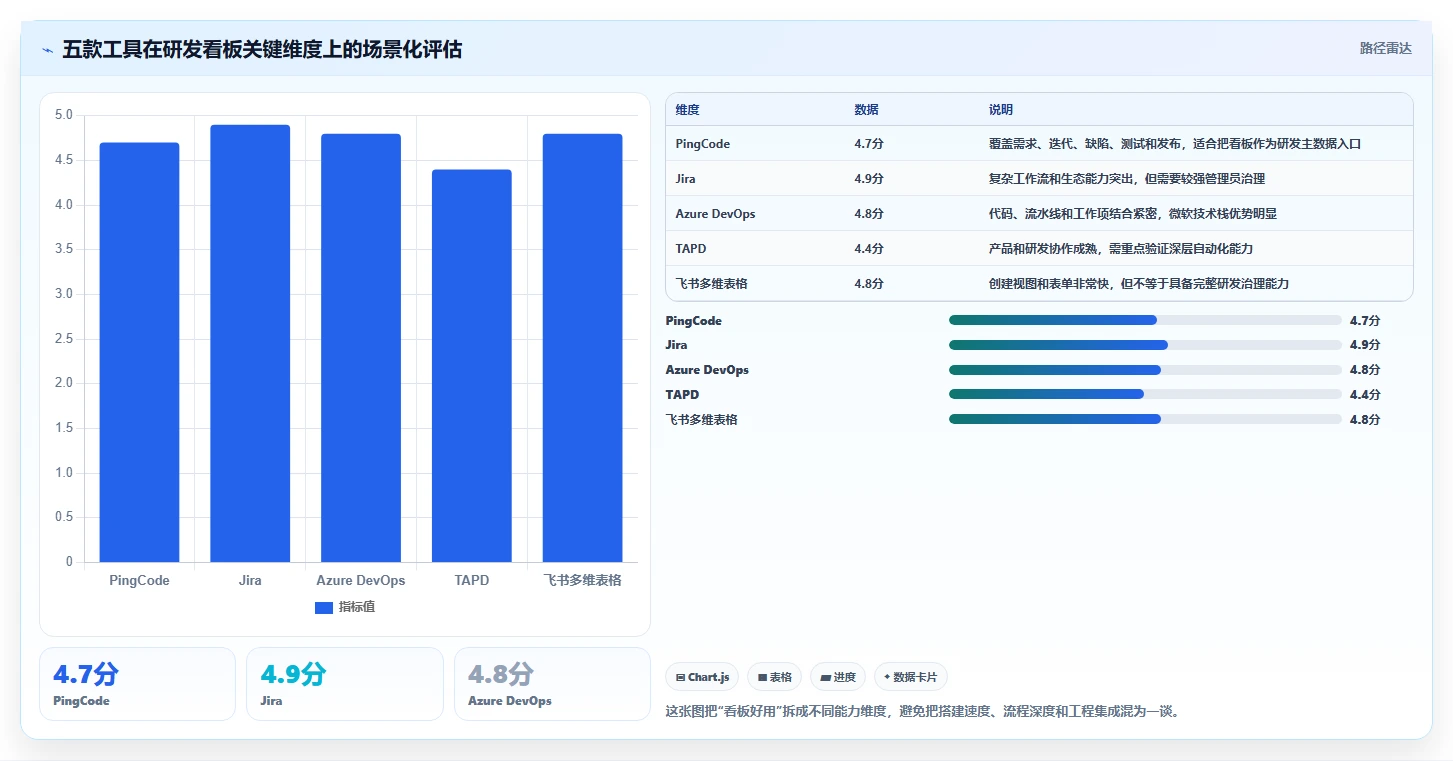Click the 指标值 legend label
Screen dimensions: 1453x761
(357, 607)
